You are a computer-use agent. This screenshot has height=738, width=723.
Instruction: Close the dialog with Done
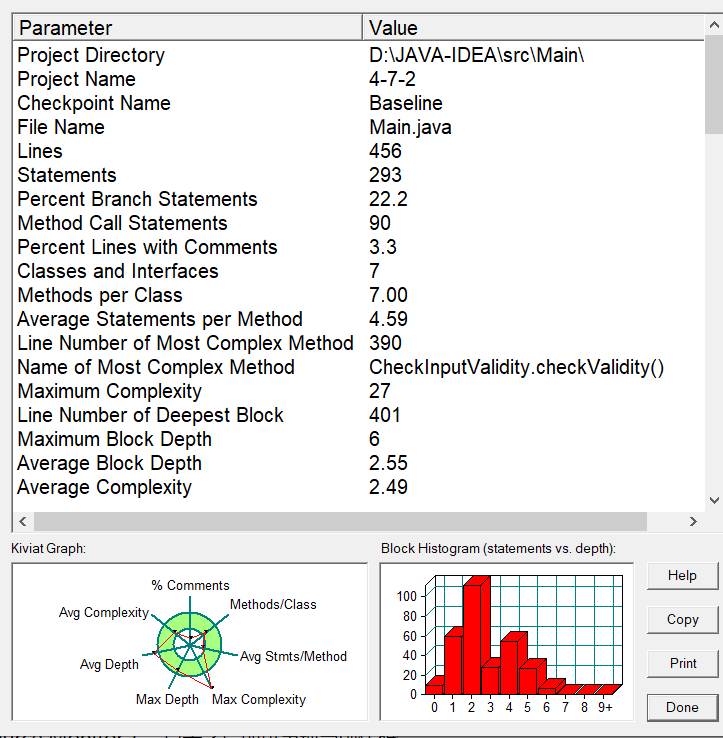pyautogui.click(x=683, y=707)
